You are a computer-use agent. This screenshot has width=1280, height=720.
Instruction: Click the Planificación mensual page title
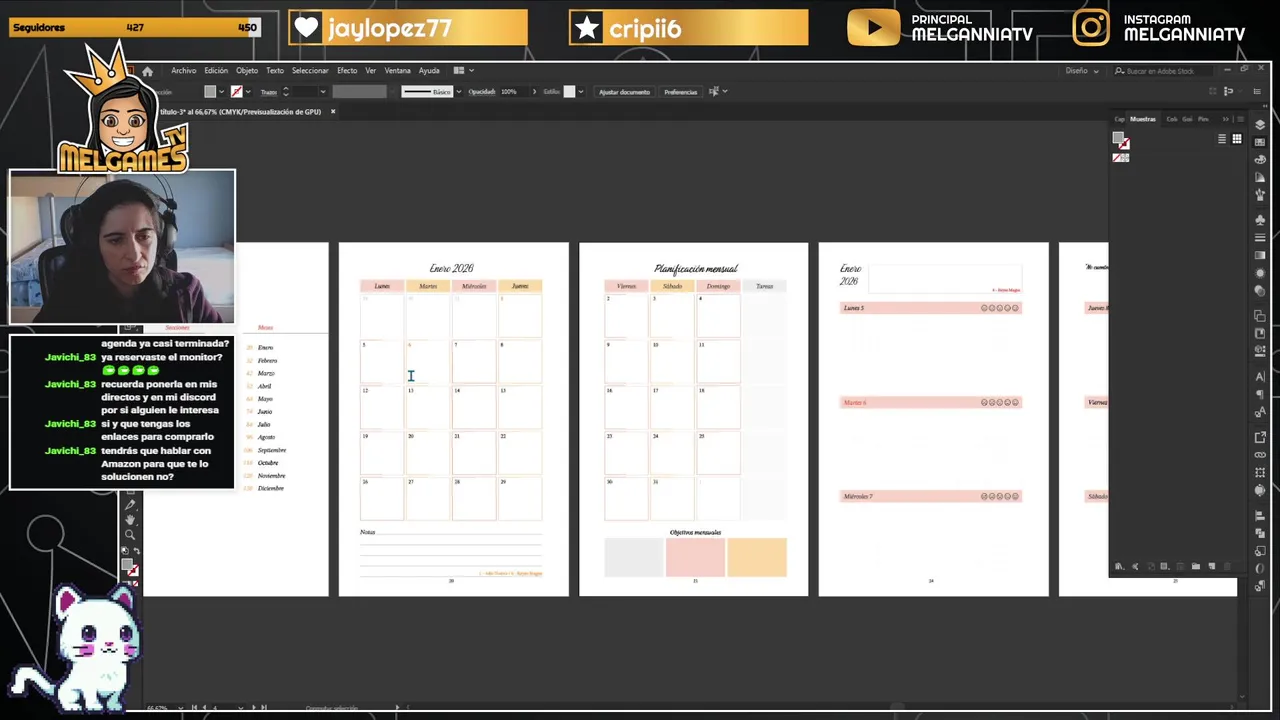696,268
